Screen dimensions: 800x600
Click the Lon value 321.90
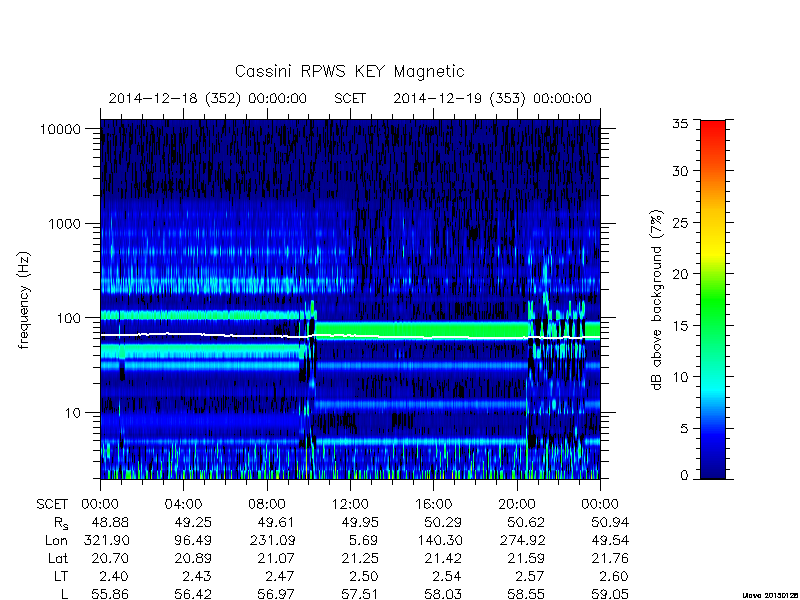pos(106,540)
